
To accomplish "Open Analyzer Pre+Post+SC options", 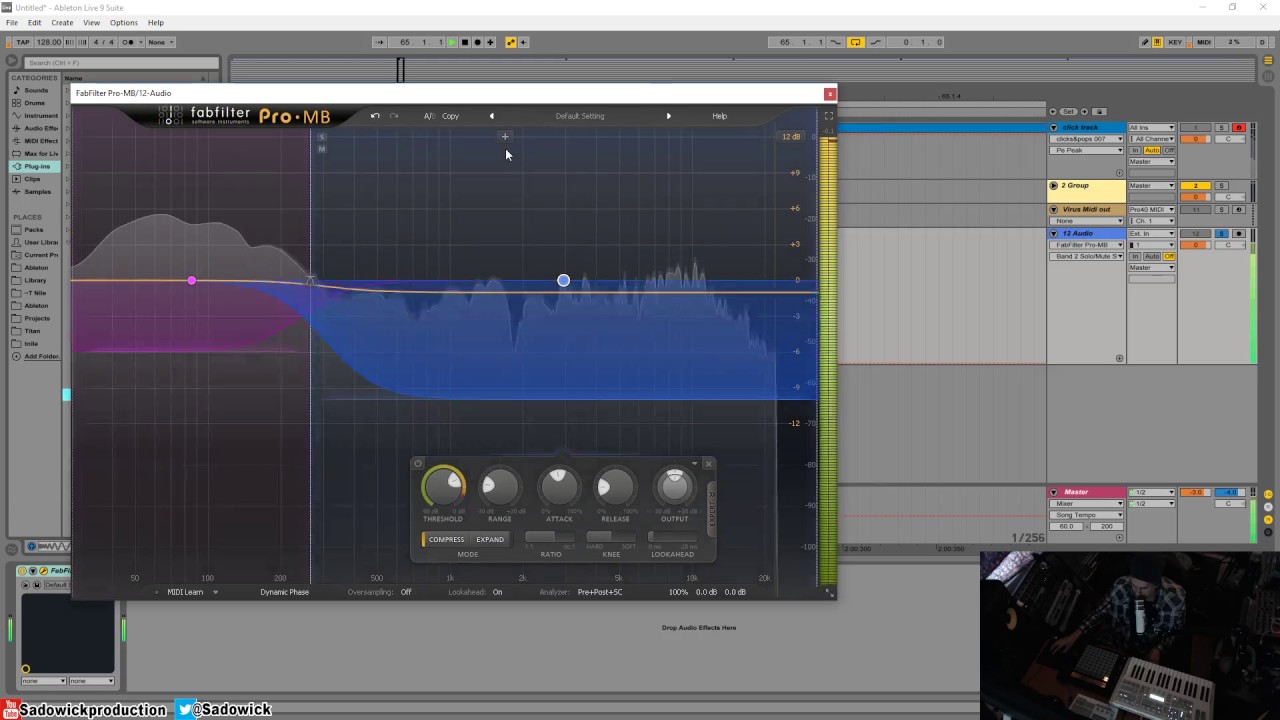I will coord(600,592).
